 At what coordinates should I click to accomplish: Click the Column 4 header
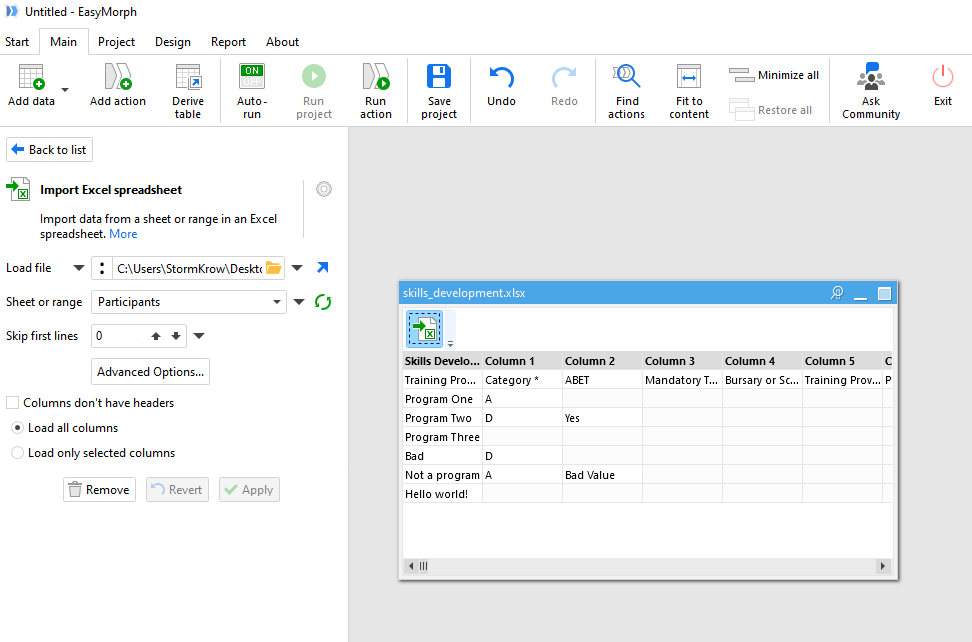[762, 361]
